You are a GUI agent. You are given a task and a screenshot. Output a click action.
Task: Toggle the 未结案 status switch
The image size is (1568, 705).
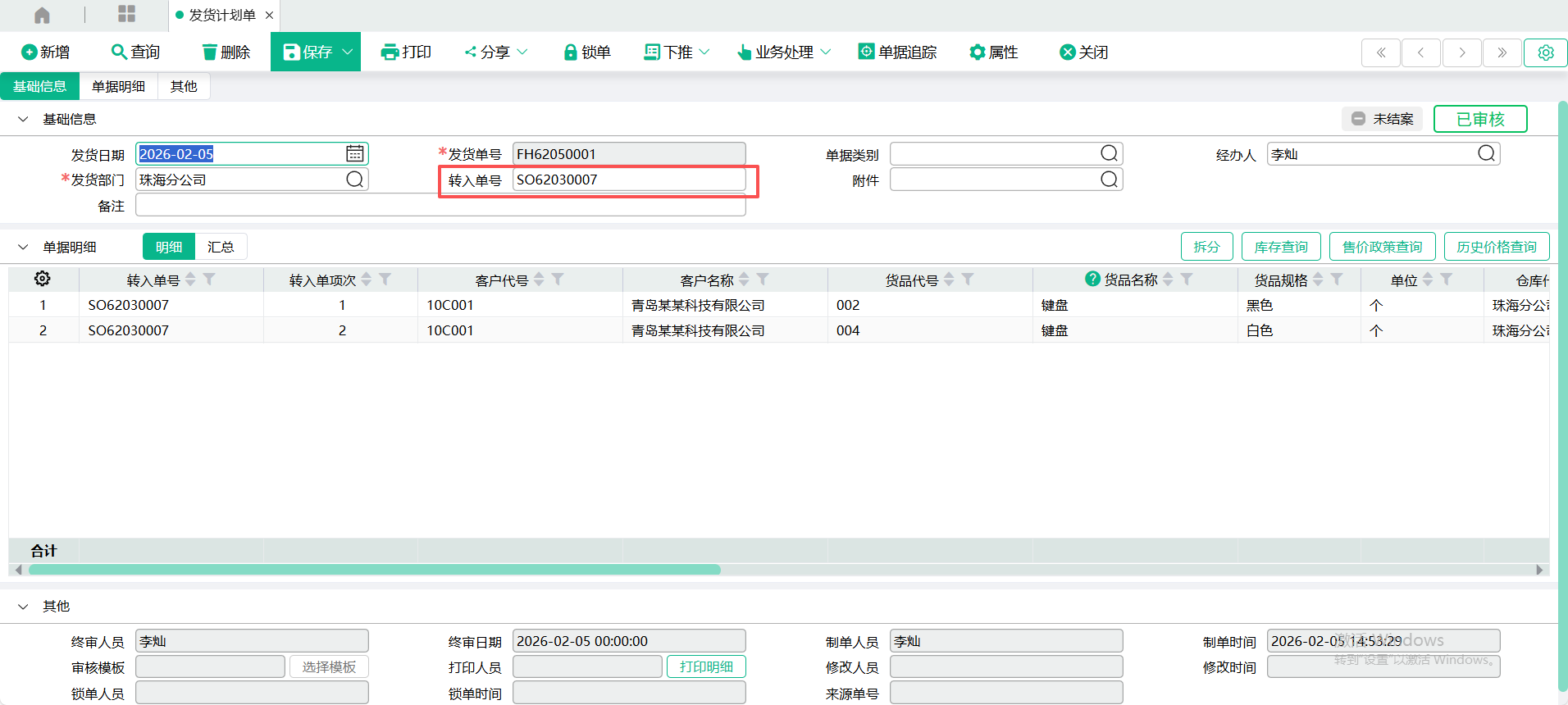click(1359, 119)
